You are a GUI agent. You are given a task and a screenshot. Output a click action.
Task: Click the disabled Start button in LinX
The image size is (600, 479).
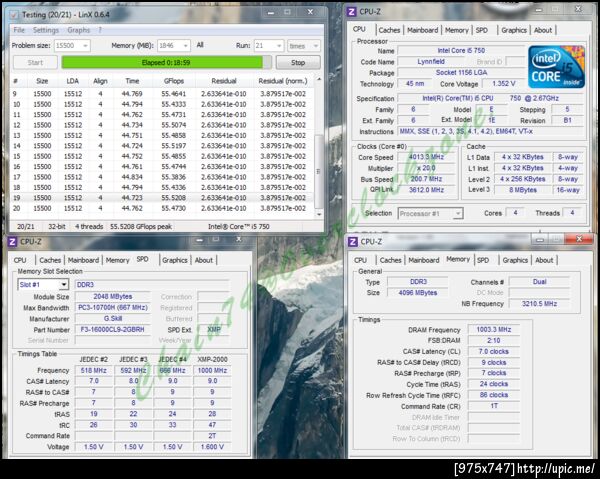(35, 62)
